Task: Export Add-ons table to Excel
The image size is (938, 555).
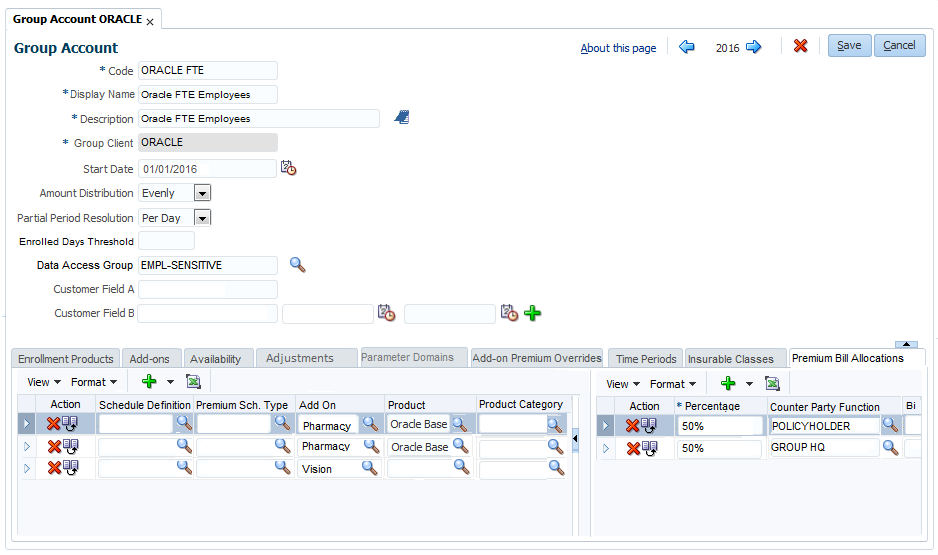Action: coord(193,382)
